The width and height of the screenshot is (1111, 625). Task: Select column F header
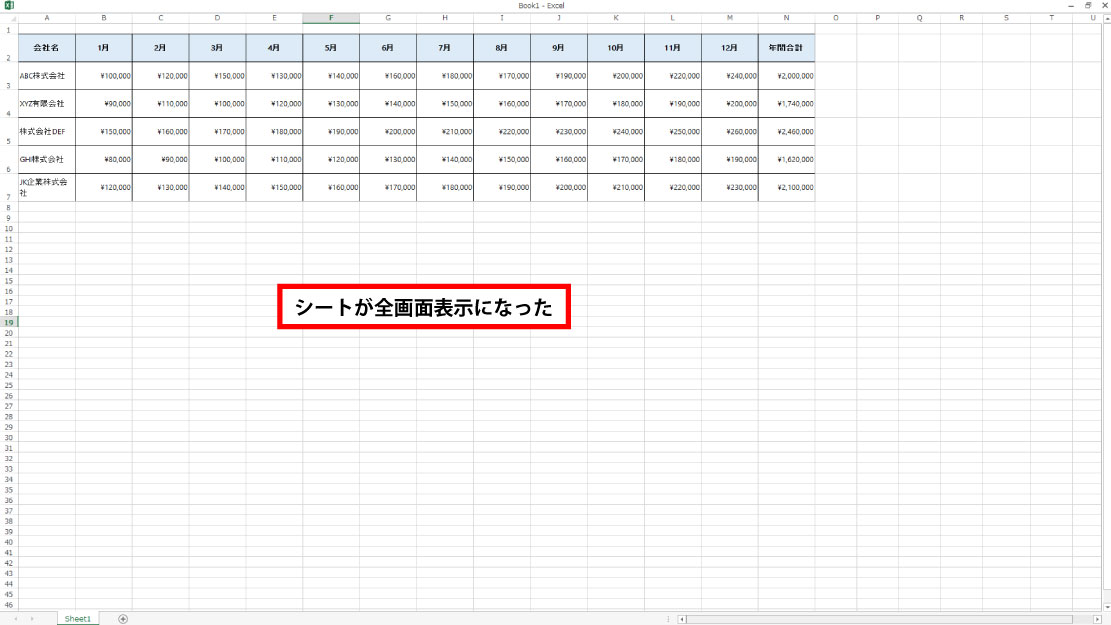331,18
